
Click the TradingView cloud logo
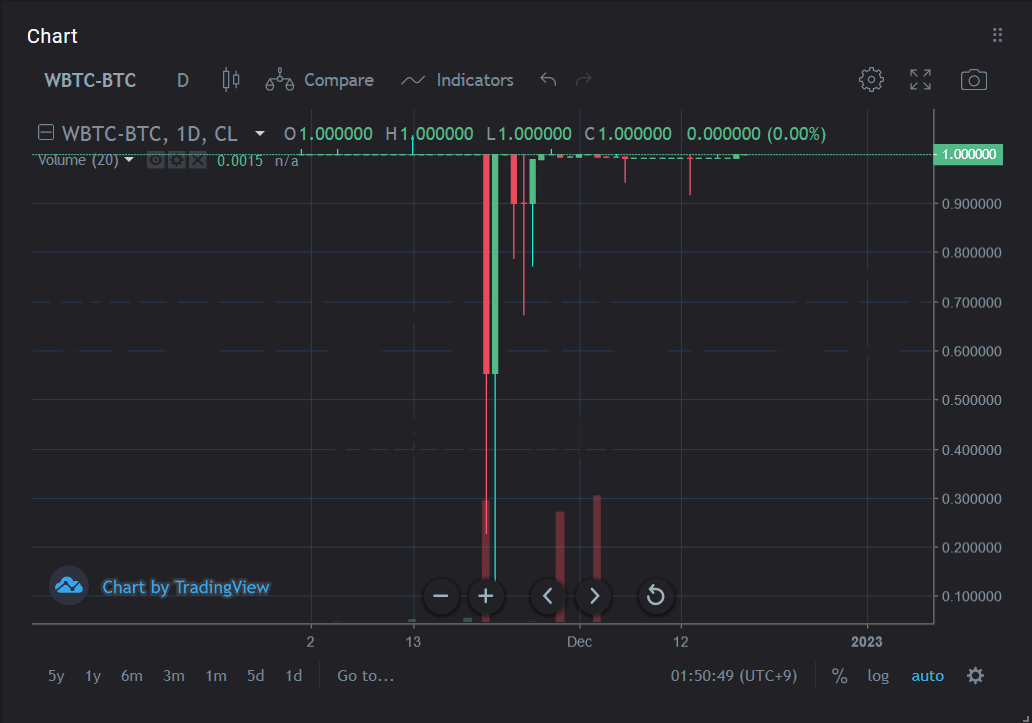68,586
